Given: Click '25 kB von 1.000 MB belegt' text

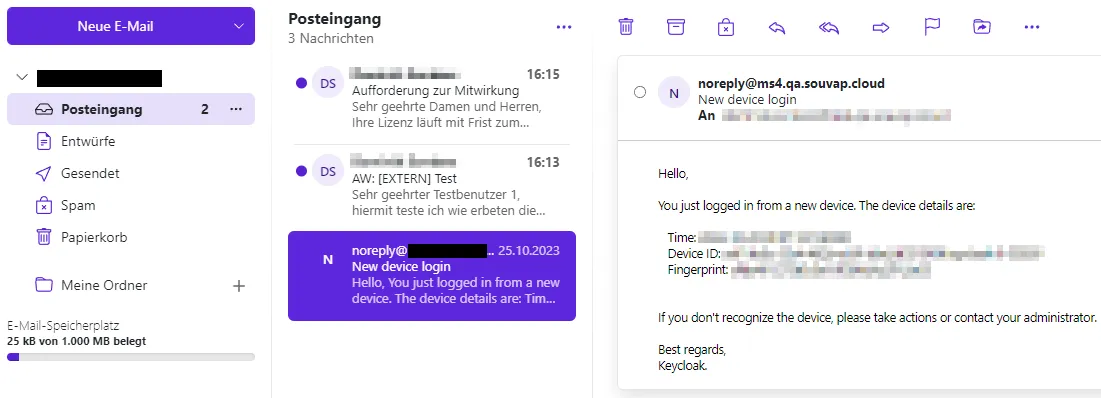Looking at the screenshot, I should click(x=77, y=341).
